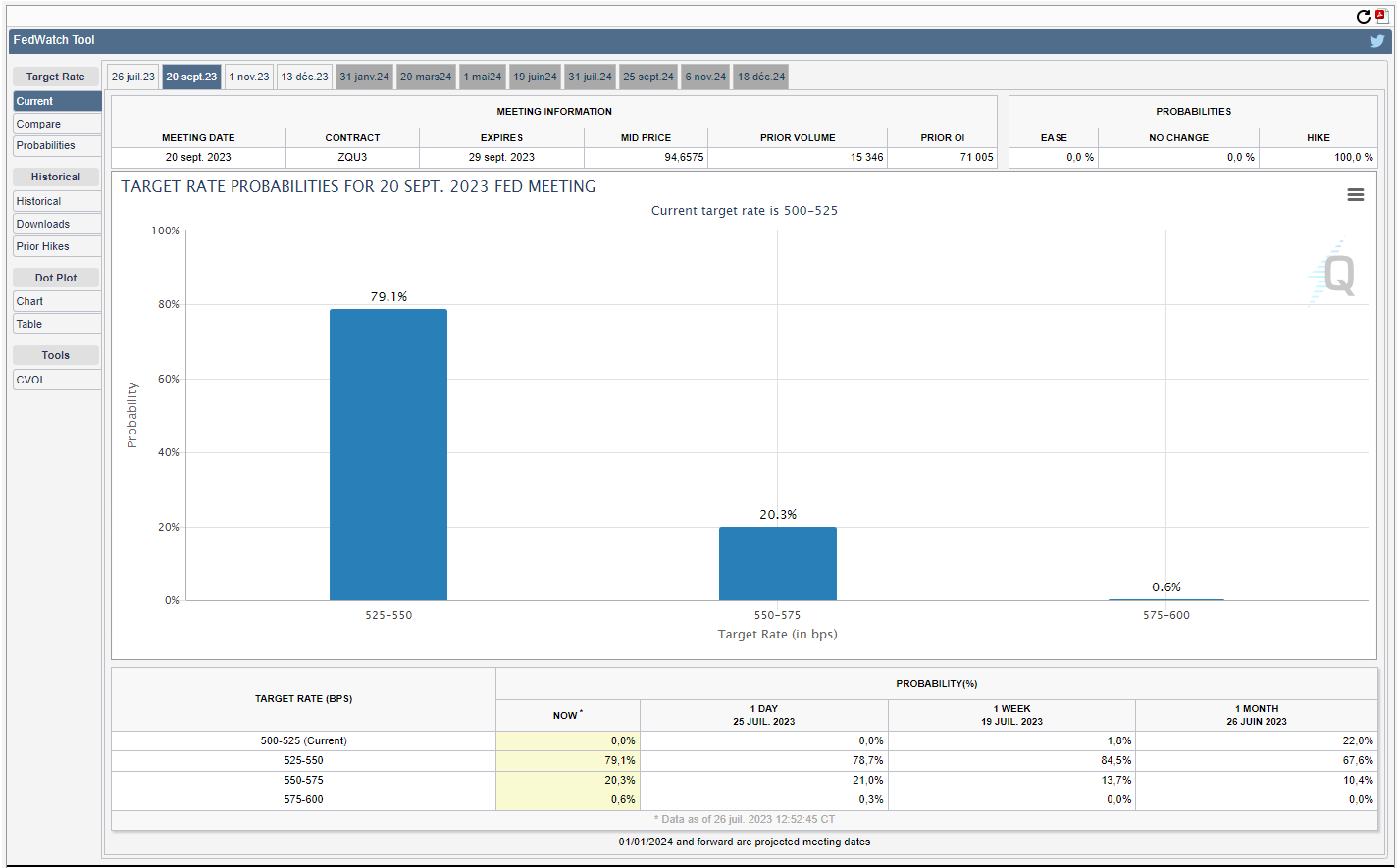
Task: Open the Dot Plot Chart link
Action: click(57, 301)
